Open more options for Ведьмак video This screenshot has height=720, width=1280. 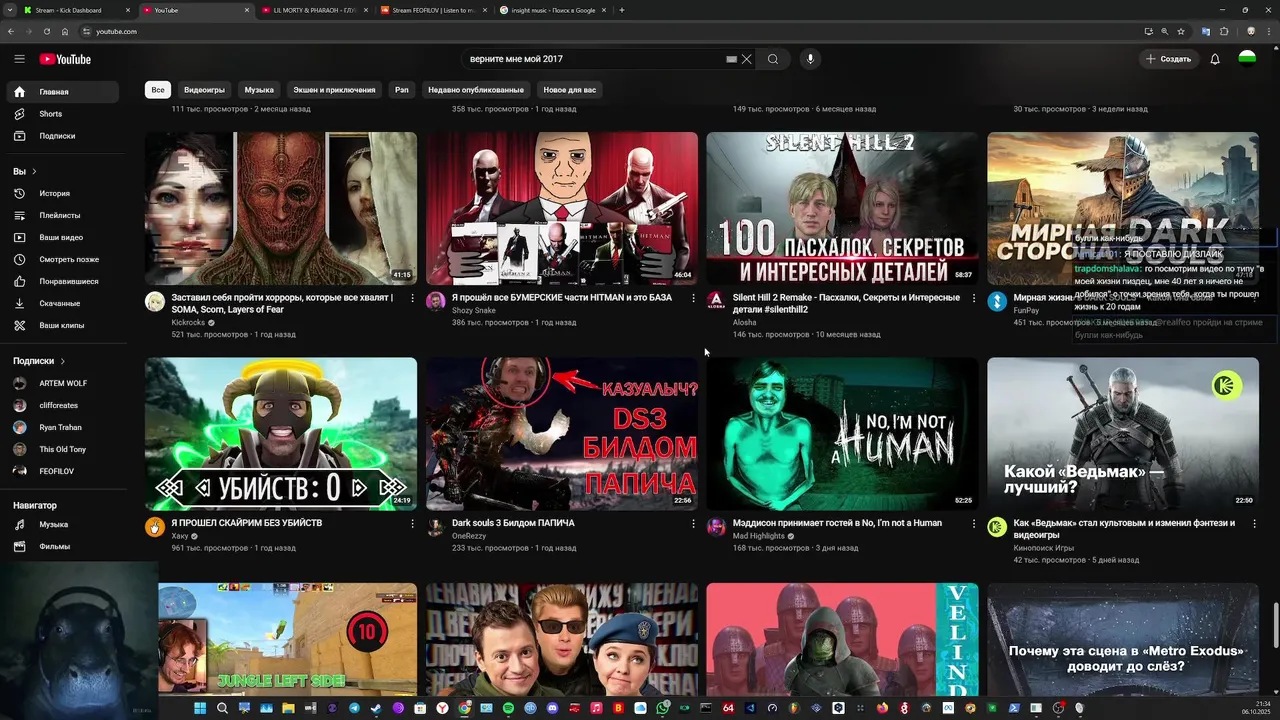pyautogui.click(x=1254, y=523)
